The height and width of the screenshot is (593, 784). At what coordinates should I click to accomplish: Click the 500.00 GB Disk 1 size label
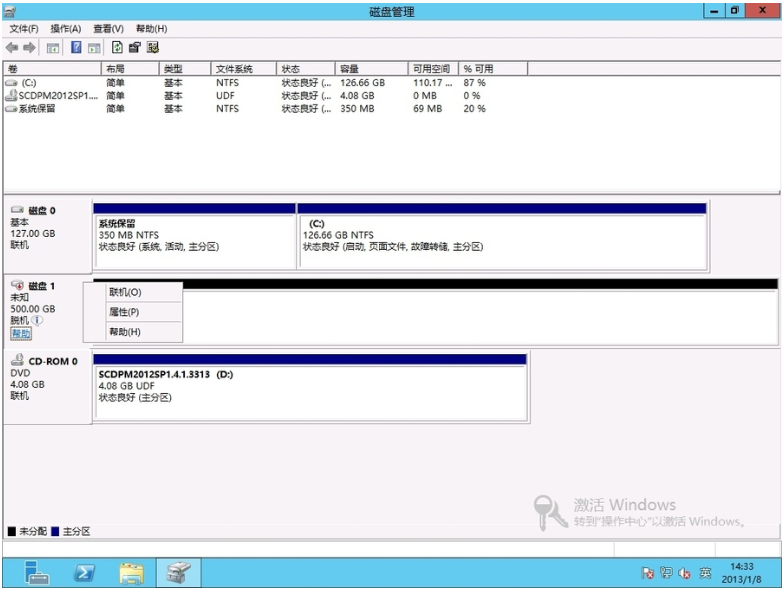[x=33, y=309]
